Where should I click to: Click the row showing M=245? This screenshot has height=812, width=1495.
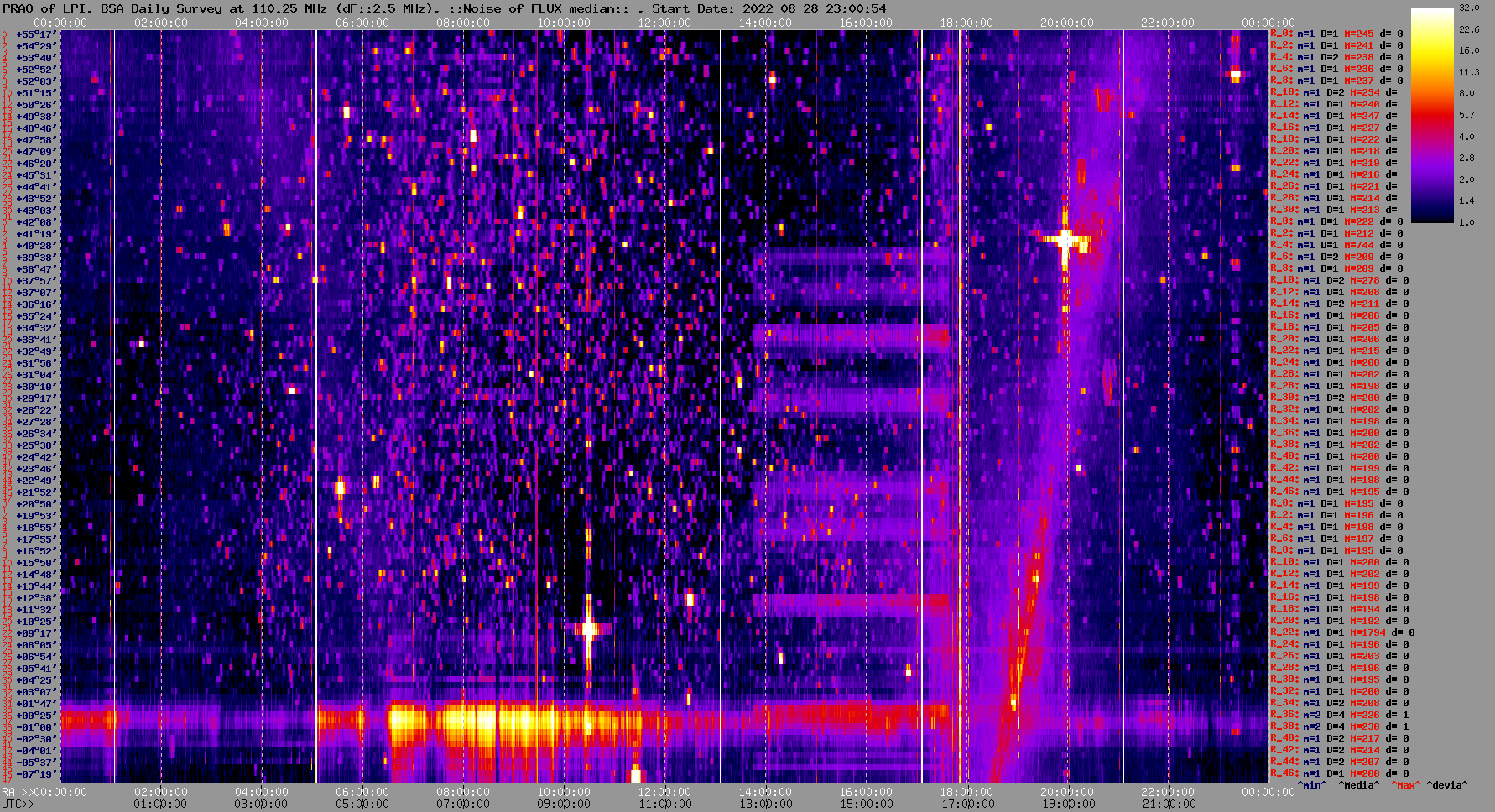pyautogui.click(x=1336, y=34)
